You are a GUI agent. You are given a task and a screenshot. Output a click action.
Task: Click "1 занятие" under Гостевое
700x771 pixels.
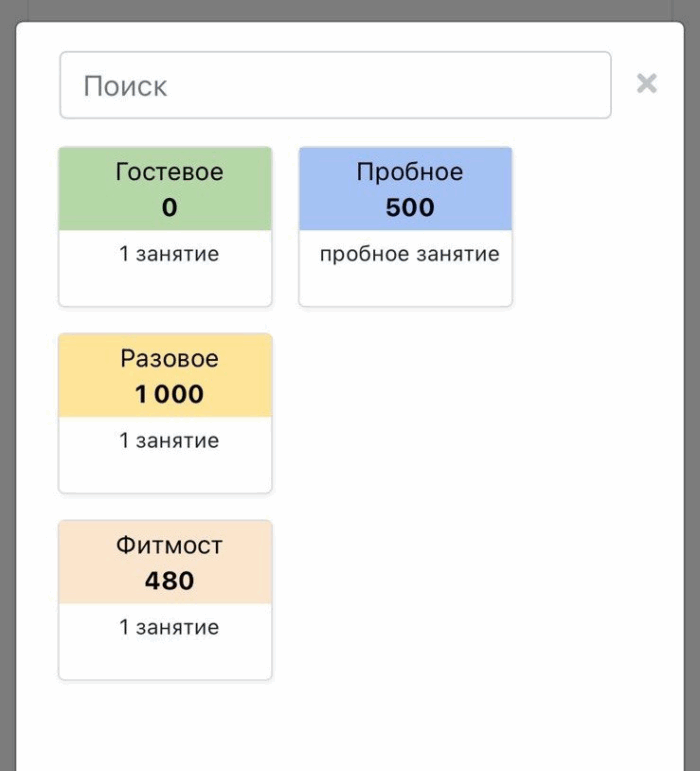pos(169,254)
